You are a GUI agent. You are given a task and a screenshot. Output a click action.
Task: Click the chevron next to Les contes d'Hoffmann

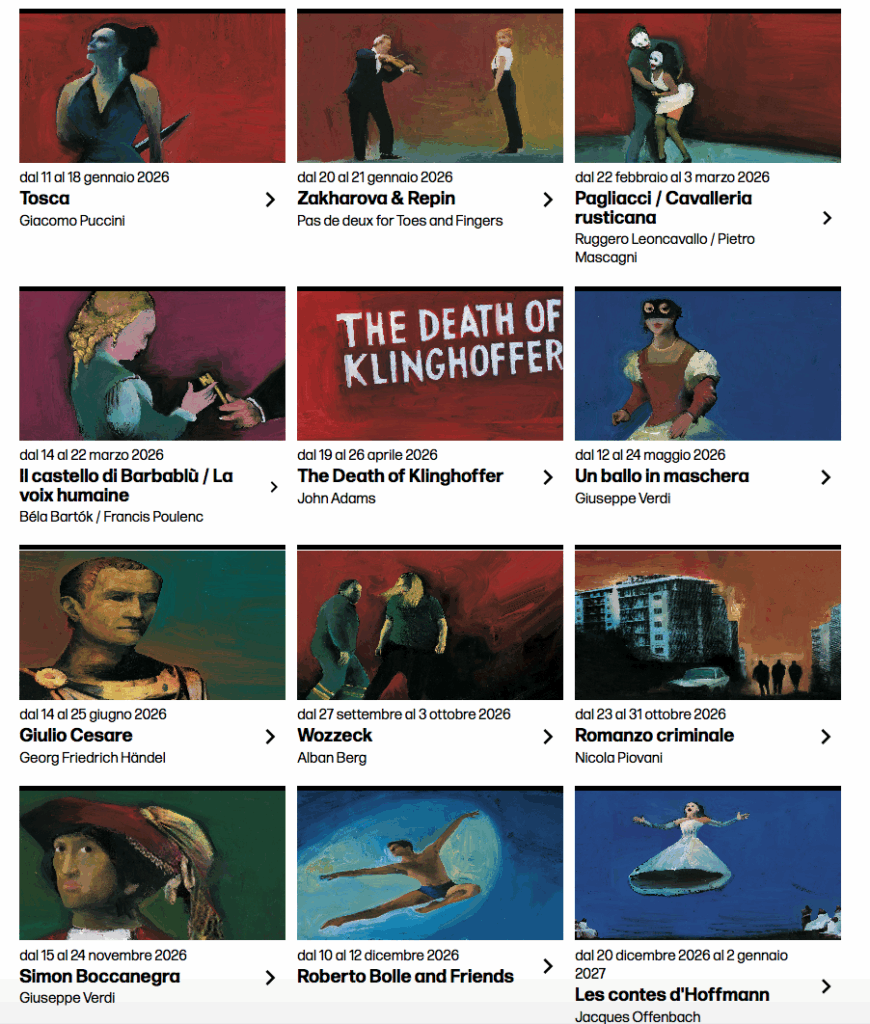pyautogui.click(x=826, y=986)
